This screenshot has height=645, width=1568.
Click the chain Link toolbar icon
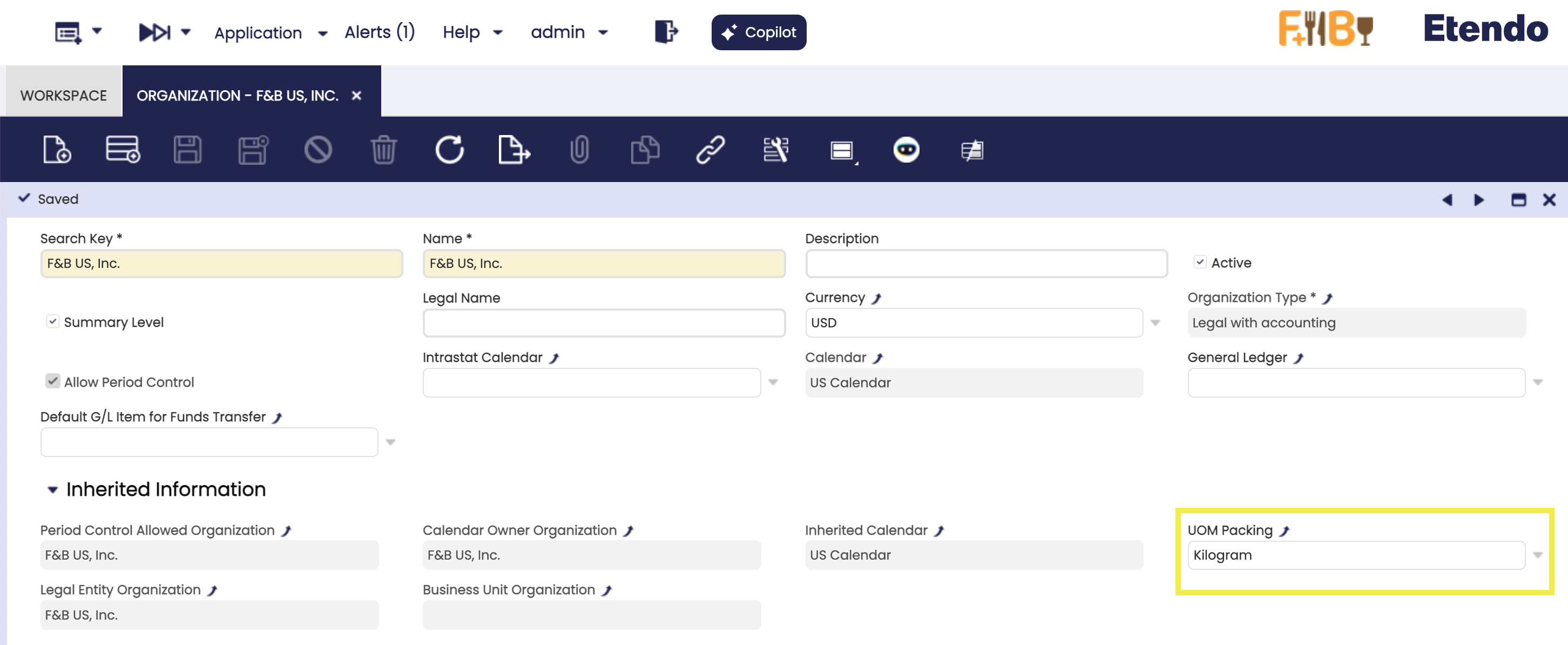tap(709, 150)
